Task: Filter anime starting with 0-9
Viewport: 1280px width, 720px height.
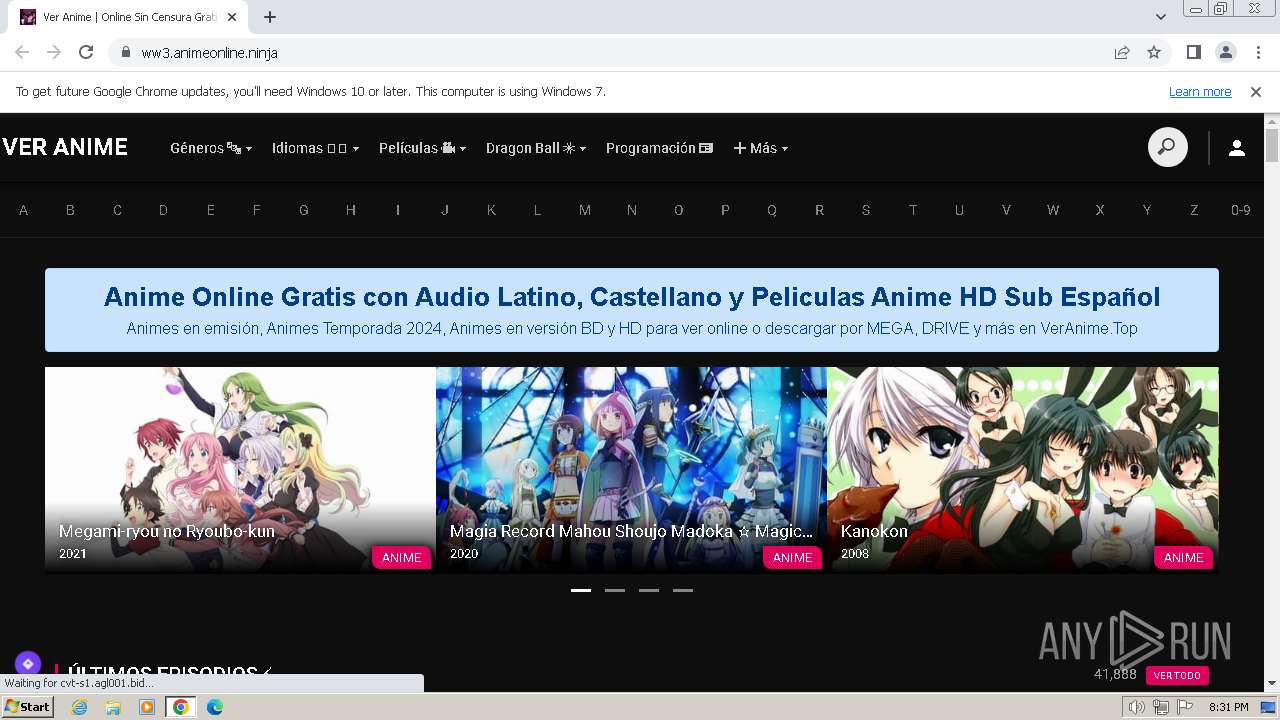Action: pos(1241,210)
